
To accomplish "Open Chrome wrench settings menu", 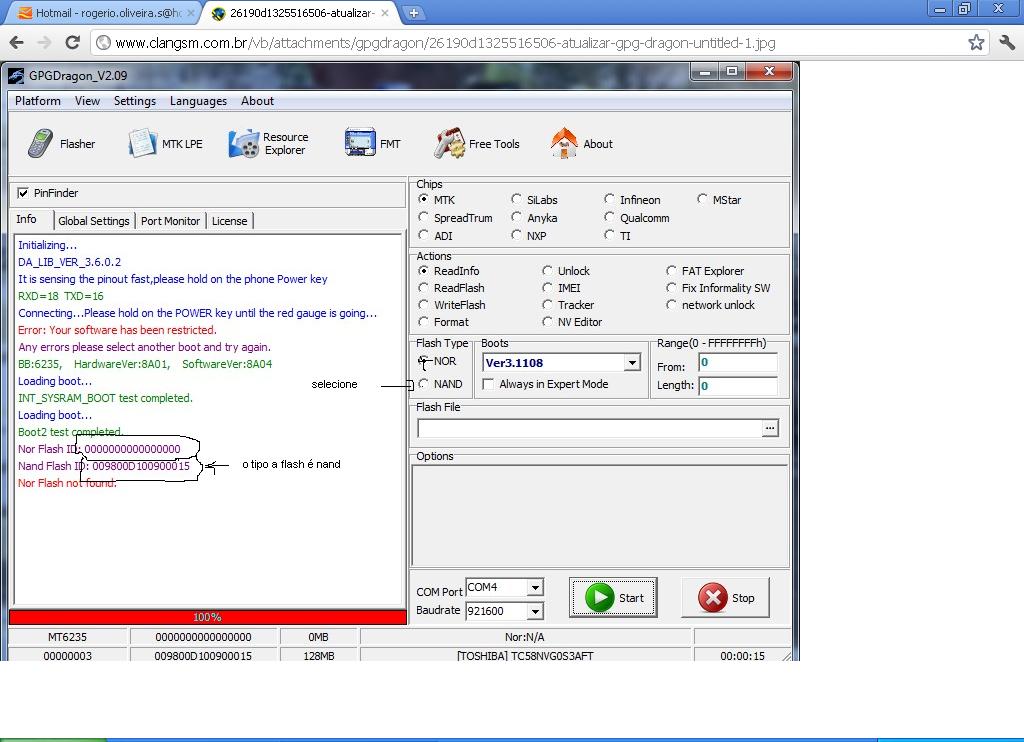I will pyautogui.click(x=1006, y=43).
